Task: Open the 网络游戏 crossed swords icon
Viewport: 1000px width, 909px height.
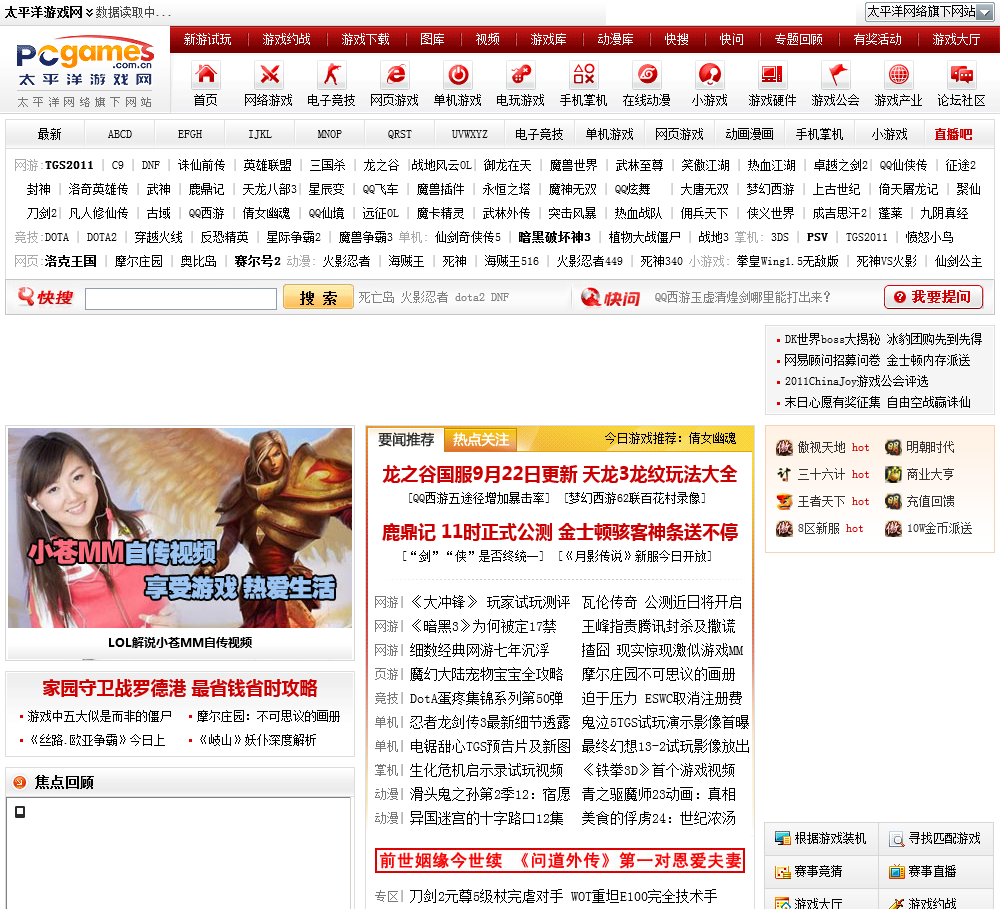Action: click(268, 75)
